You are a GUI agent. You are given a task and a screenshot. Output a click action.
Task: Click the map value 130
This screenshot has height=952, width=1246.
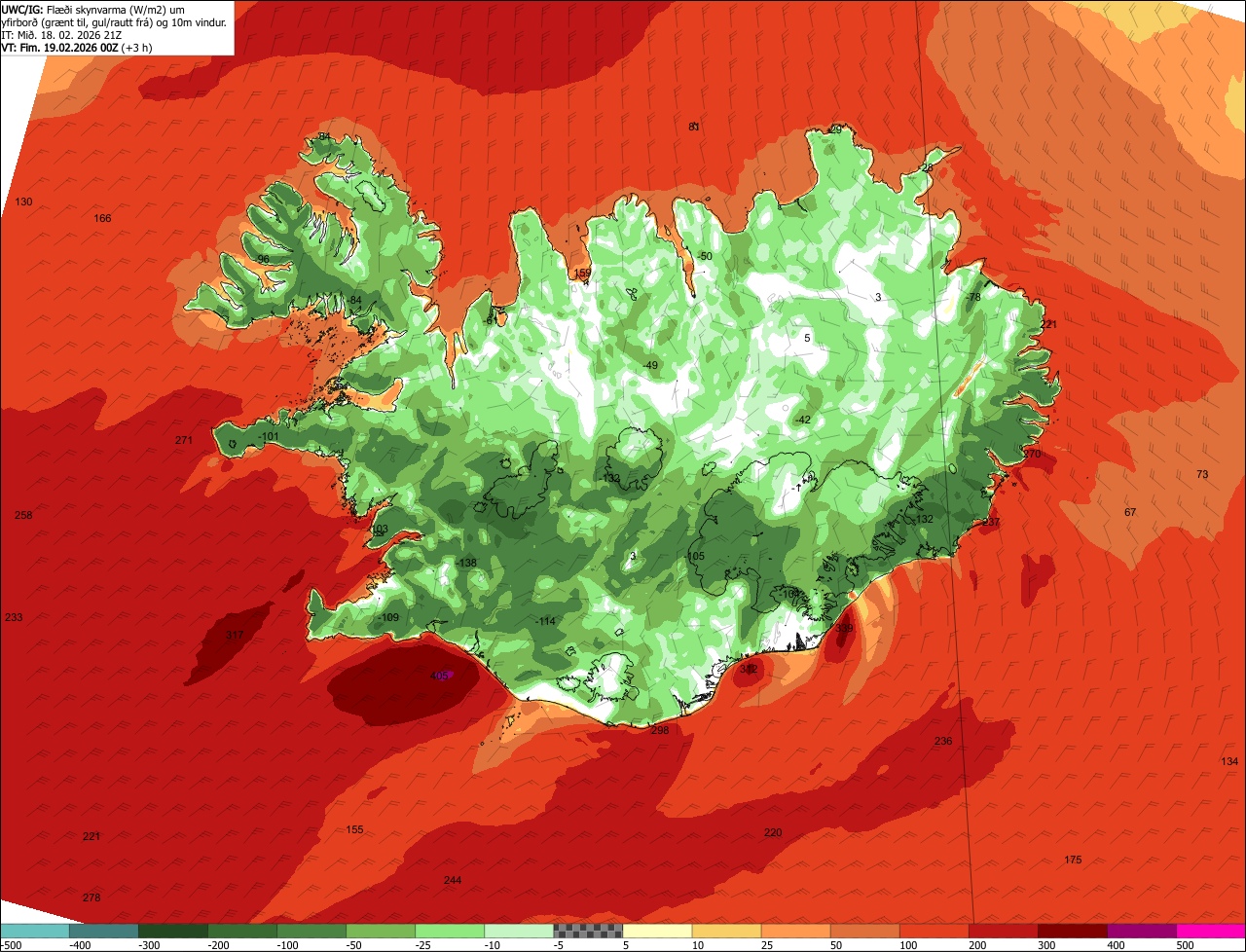(23, 201)
